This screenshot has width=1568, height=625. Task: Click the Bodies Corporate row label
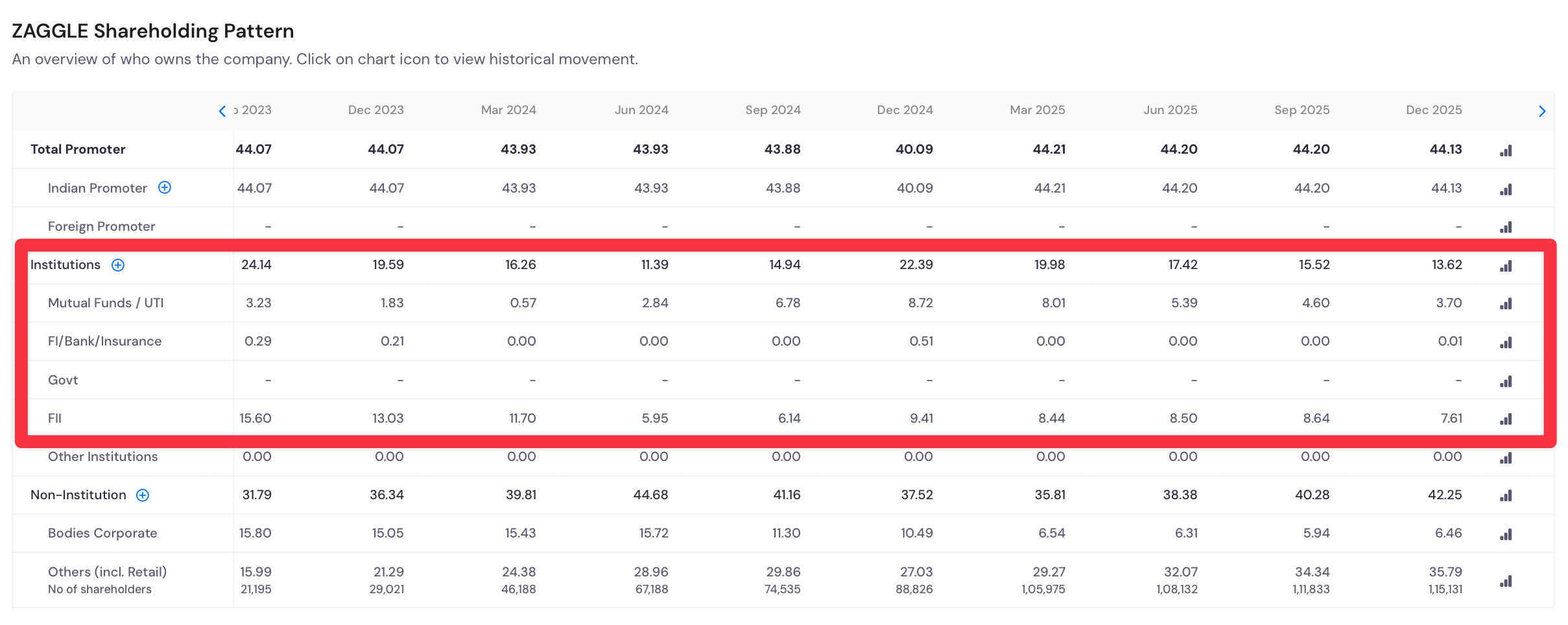pos(102,533)
